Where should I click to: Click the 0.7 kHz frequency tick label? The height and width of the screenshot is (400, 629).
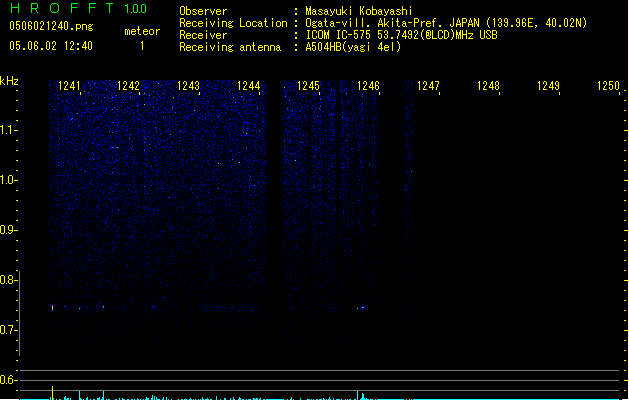pyautogui.click(x=8, y=330)
